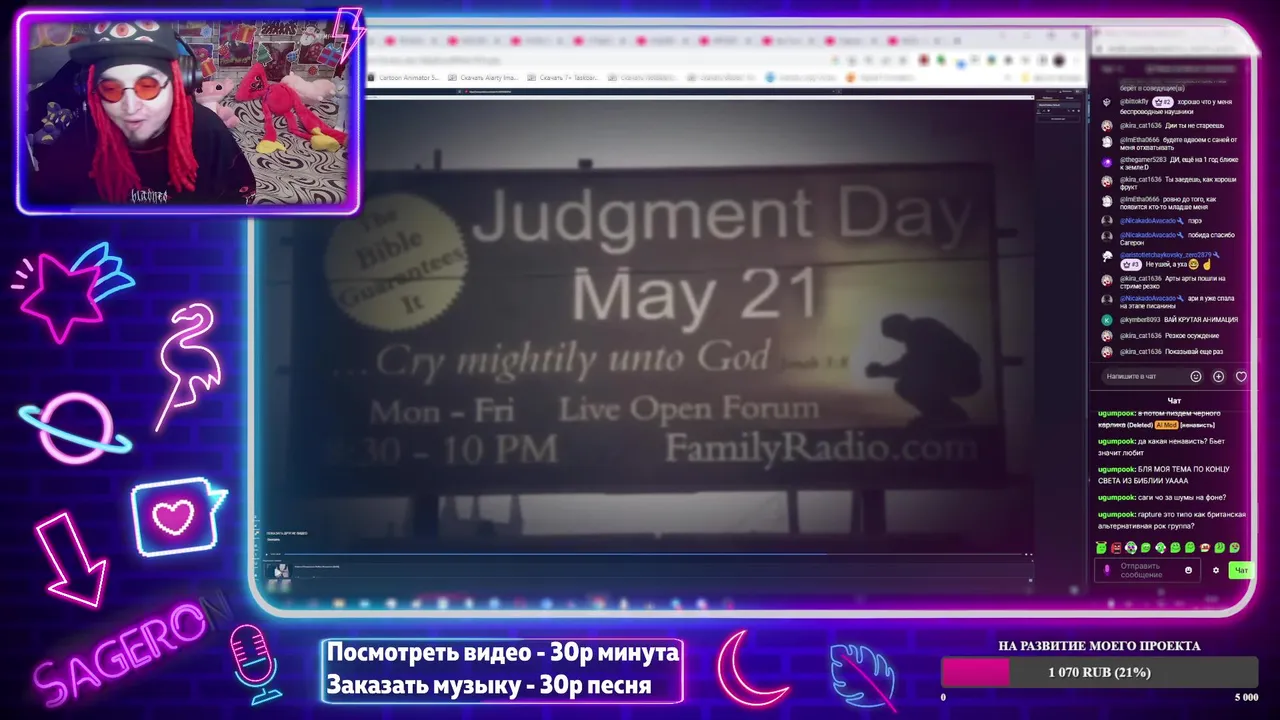
Task: Click the #2 crown badge next to @bittokfly
Action: 1162,102
